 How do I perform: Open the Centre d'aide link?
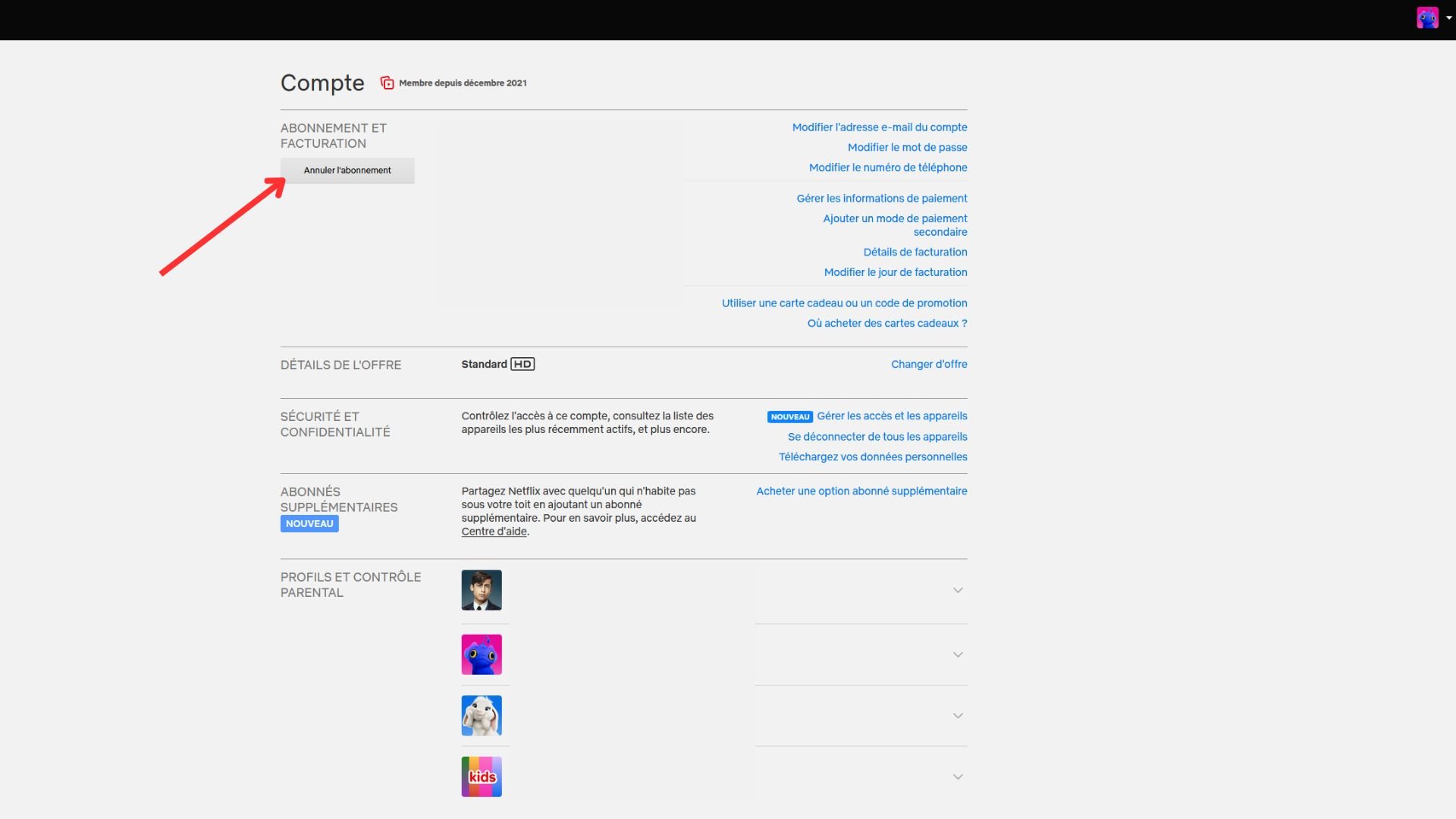(494, 532)
